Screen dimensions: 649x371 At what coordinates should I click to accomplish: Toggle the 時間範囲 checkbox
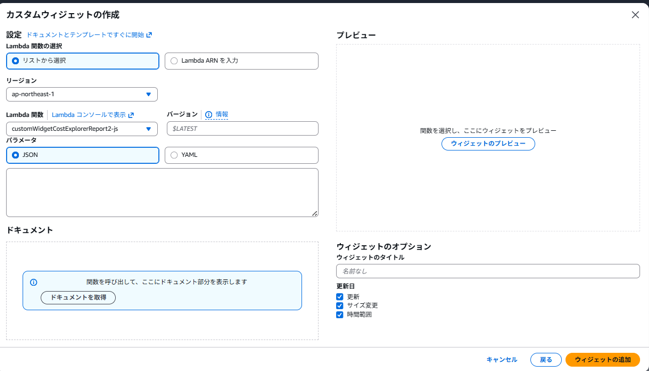(x=339, y=315)
